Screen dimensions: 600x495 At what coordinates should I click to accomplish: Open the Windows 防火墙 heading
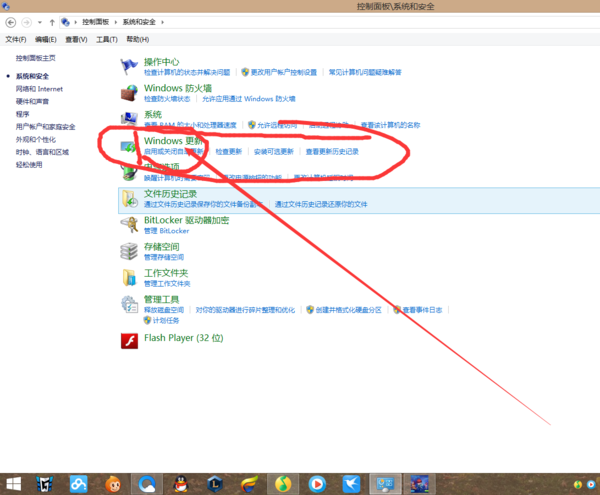coord(178,88)
